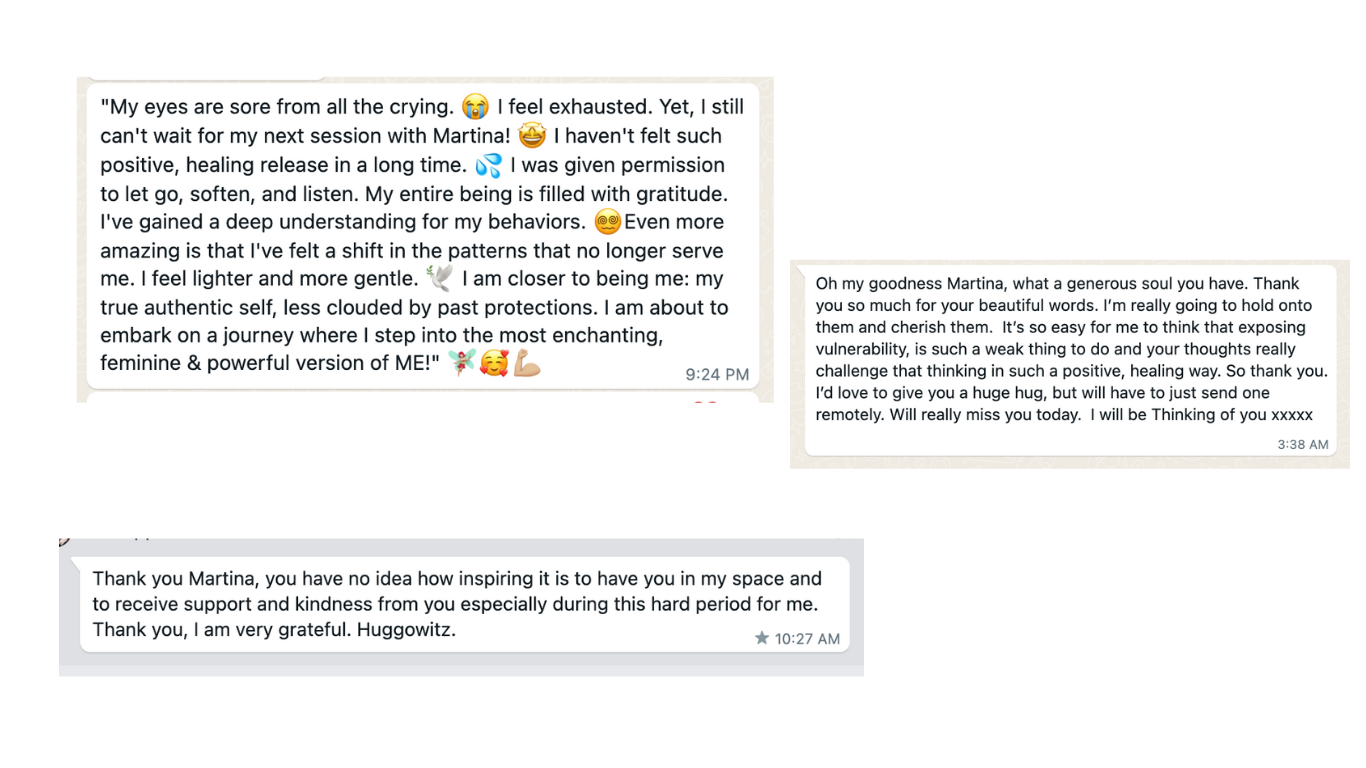Click the sweat droplets emoji
The height and width of the screenshot is (768, 1366).
[x=489, y=164]
